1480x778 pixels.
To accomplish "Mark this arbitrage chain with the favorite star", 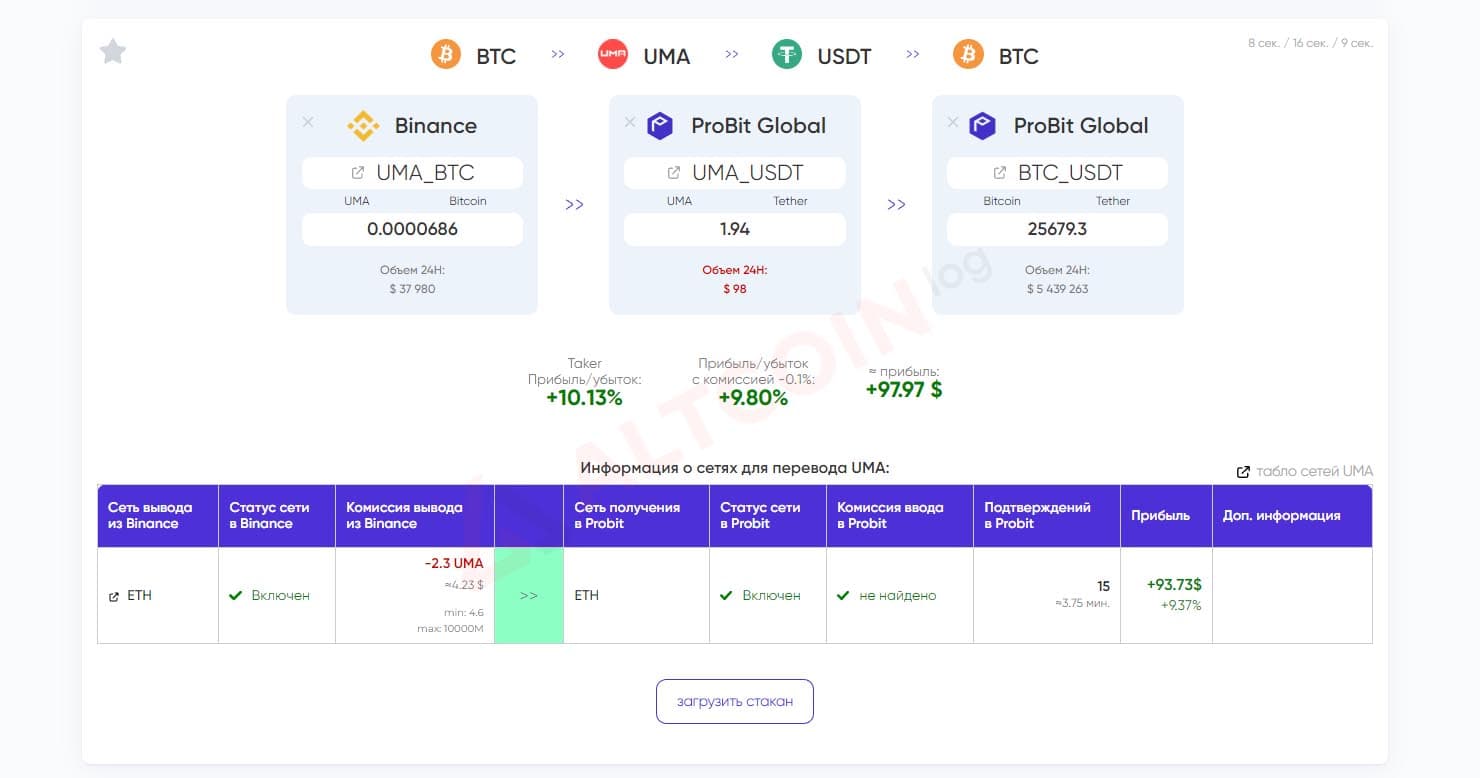I will (113, 51).
